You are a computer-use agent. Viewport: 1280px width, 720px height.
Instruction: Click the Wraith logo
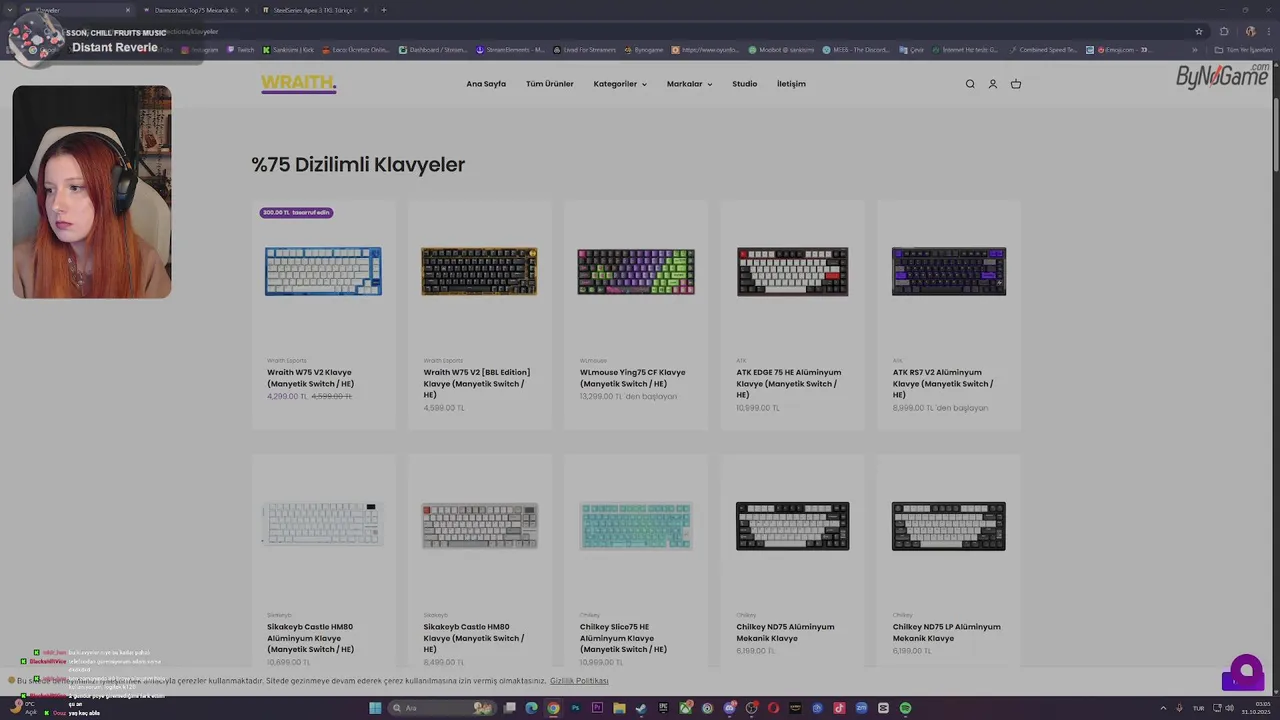click(298, 83)
